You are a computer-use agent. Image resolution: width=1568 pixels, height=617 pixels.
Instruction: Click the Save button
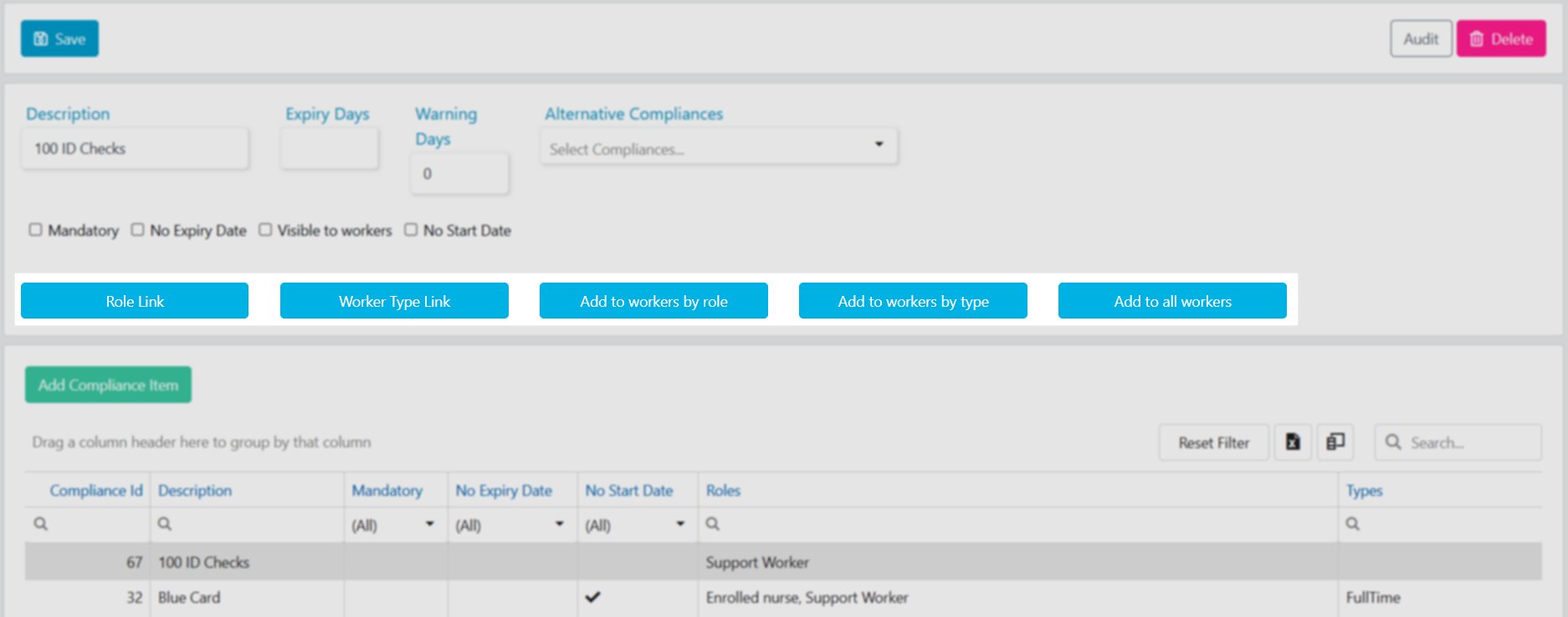click(59, 38)
